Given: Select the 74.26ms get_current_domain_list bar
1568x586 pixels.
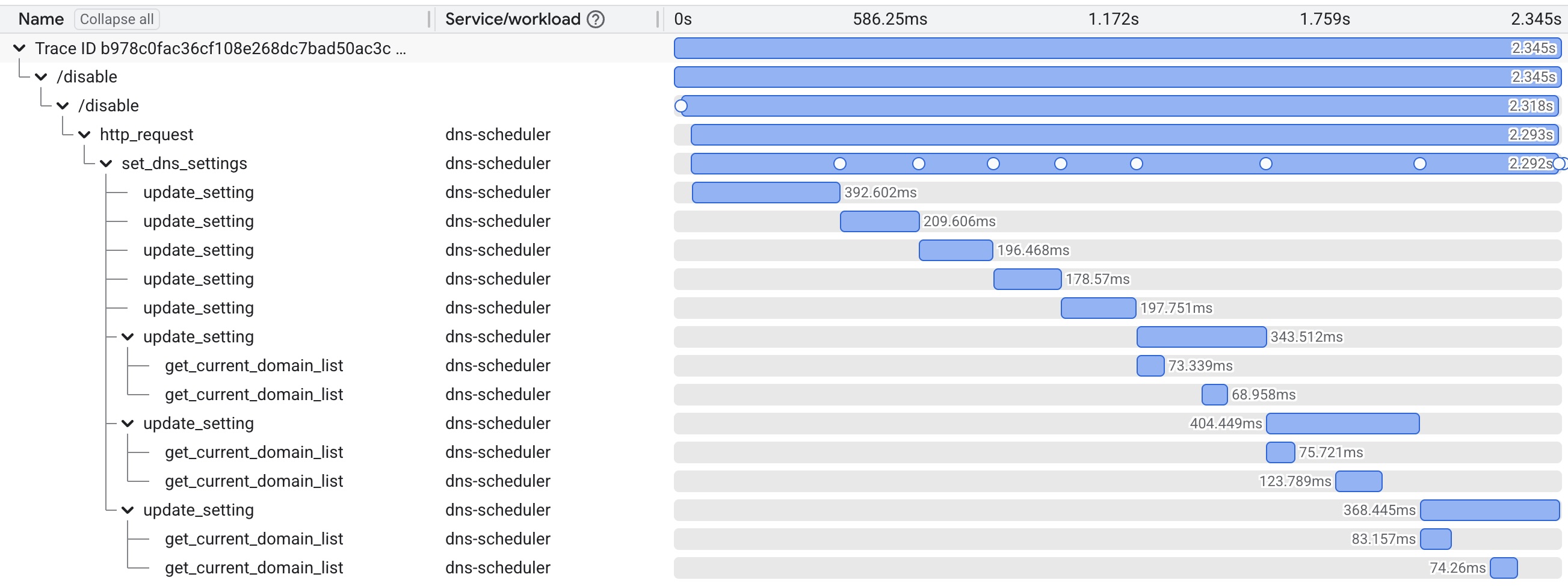Looking at the screenshot, I should (1504, 568).
